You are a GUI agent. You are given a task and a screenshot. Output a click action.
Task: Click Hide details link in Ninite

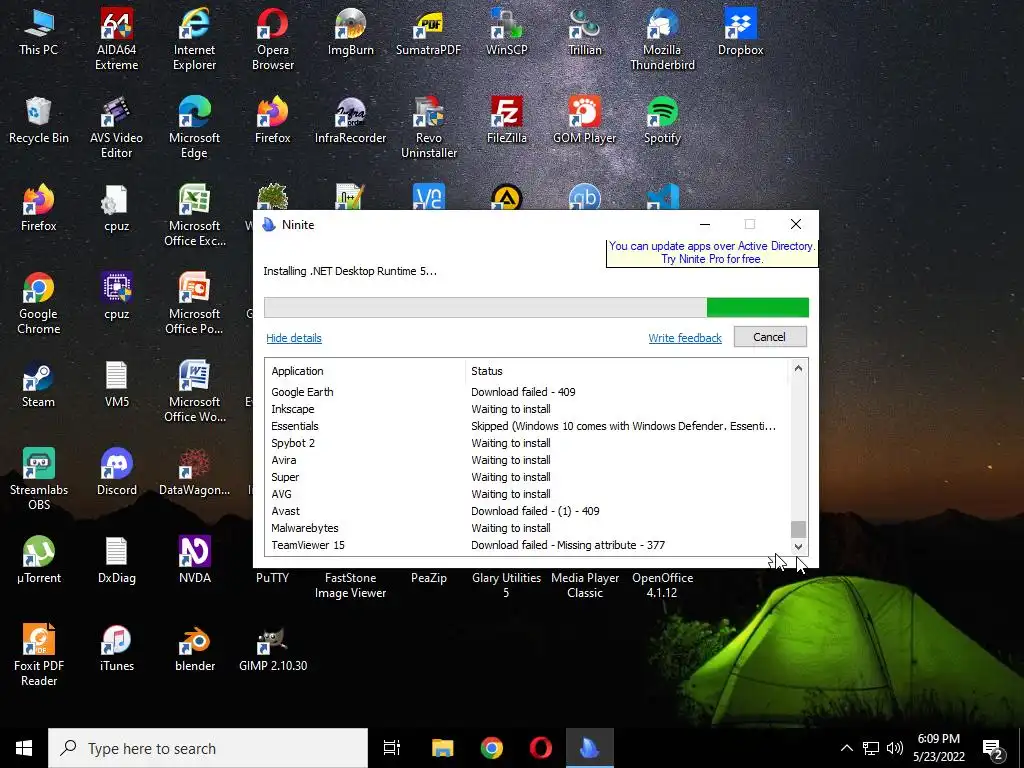pyautogui.click(x=294, y=338)
